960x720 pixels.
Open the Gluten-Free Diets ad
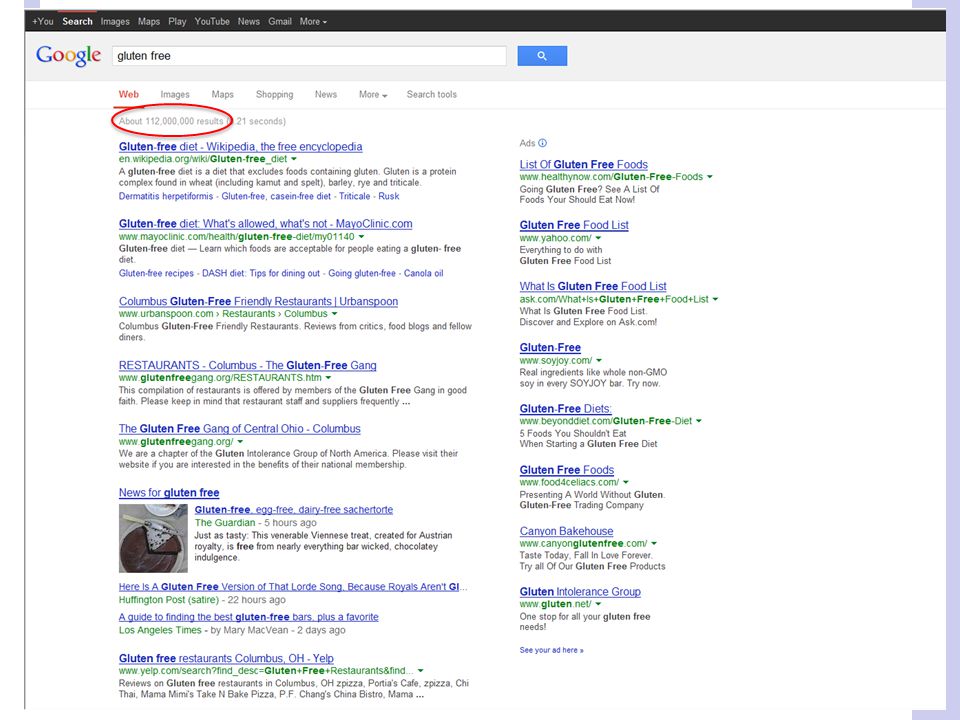[566, 409]
